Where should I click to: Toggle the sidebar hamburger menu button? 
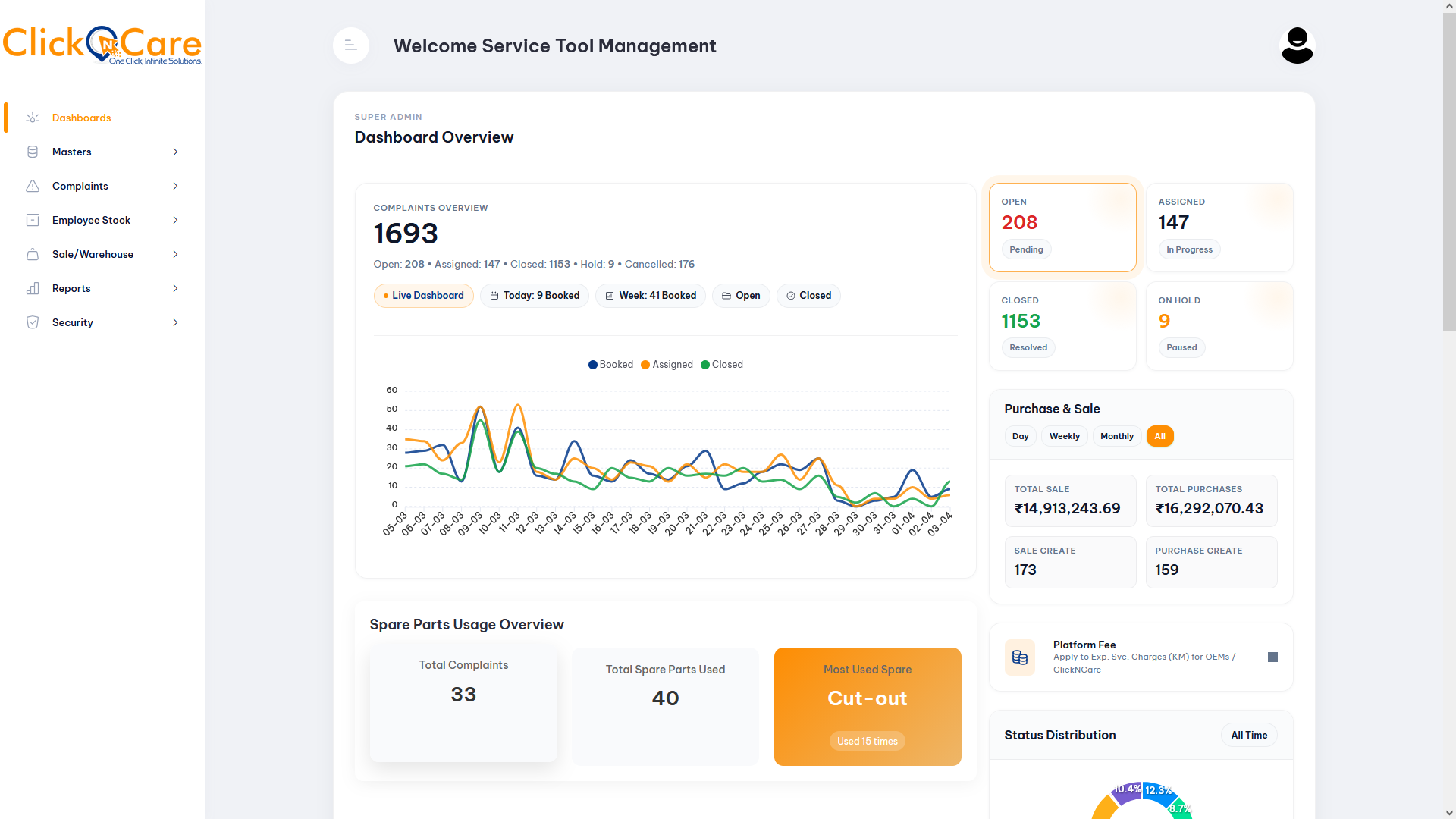tap(350, 45)
